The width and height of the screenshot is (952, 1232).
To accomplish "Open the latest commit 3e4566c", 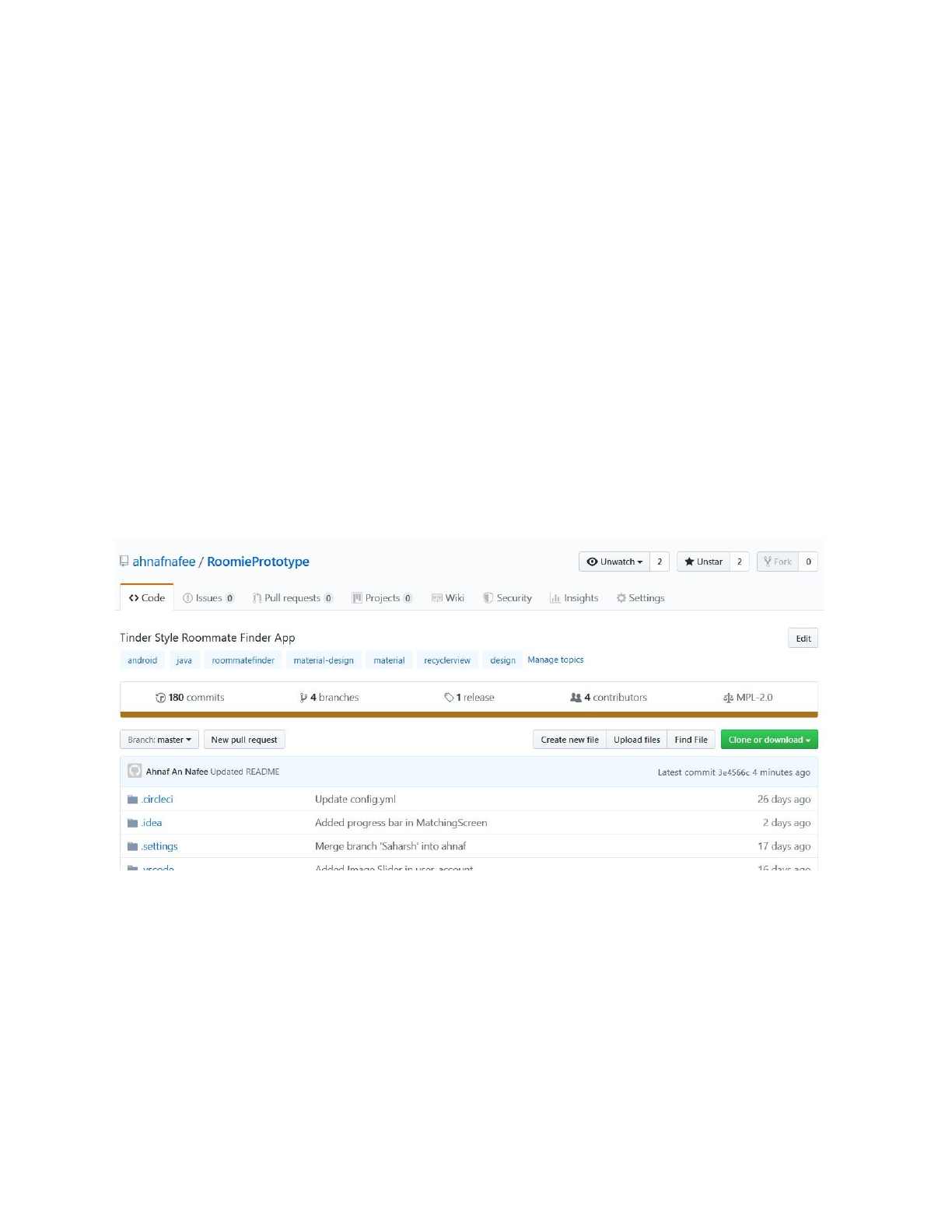I will 733,772.
